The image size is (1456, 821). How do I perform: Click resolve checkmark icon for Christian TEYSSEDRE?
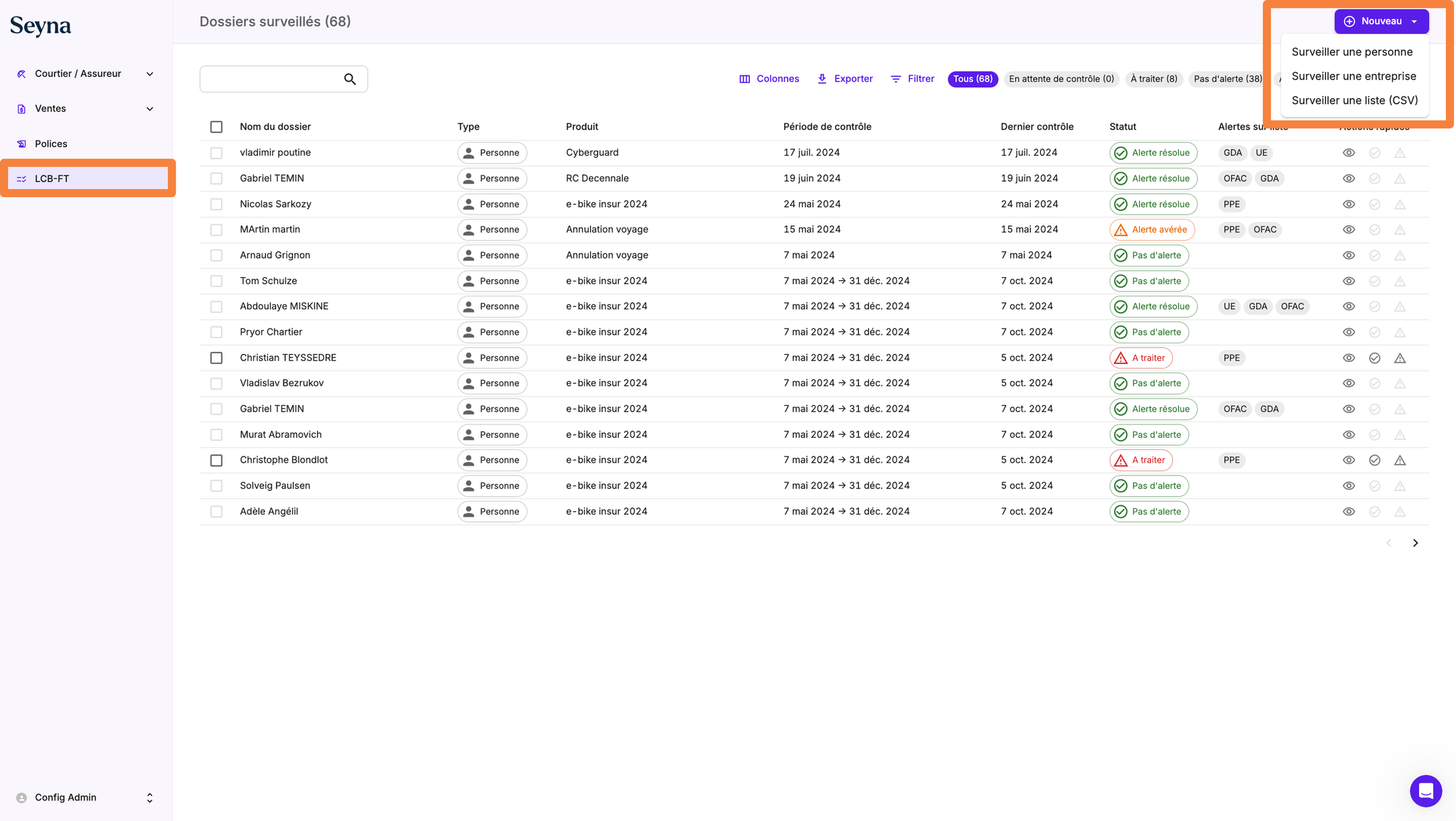[x=1374, y=358]
